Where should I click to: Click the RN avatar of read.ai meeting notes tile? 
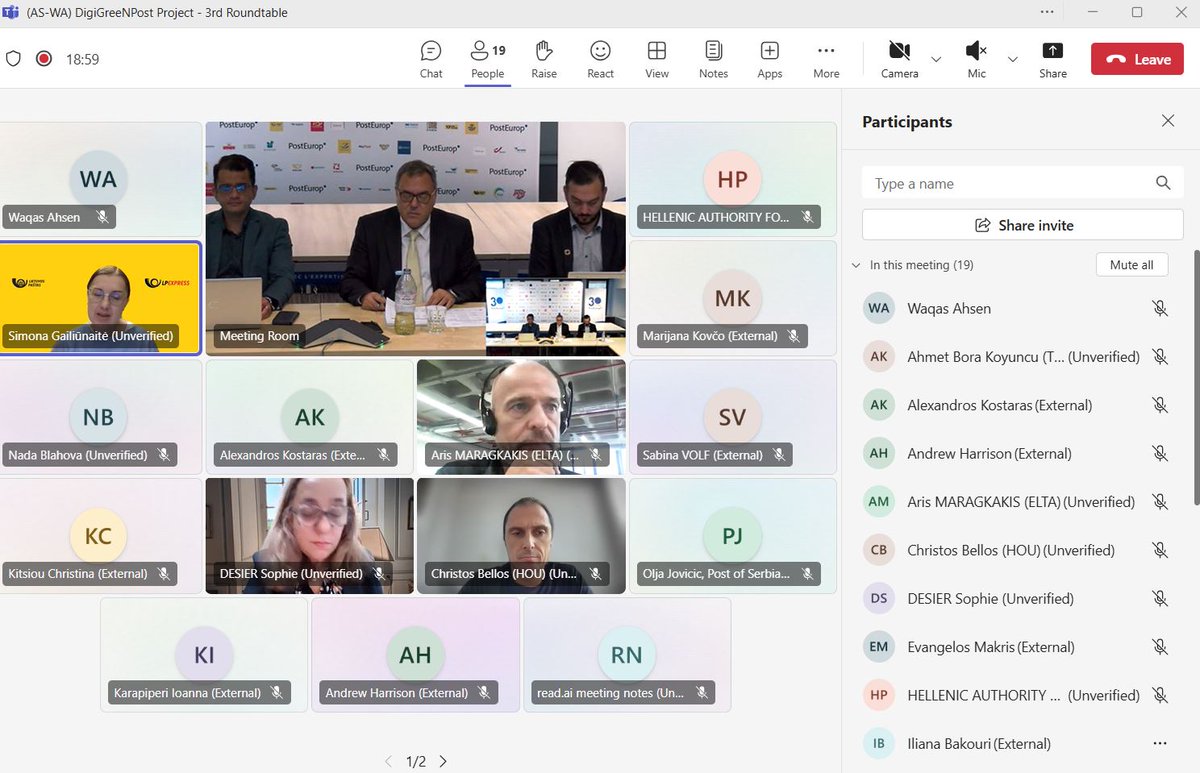[x=627, y=656]
